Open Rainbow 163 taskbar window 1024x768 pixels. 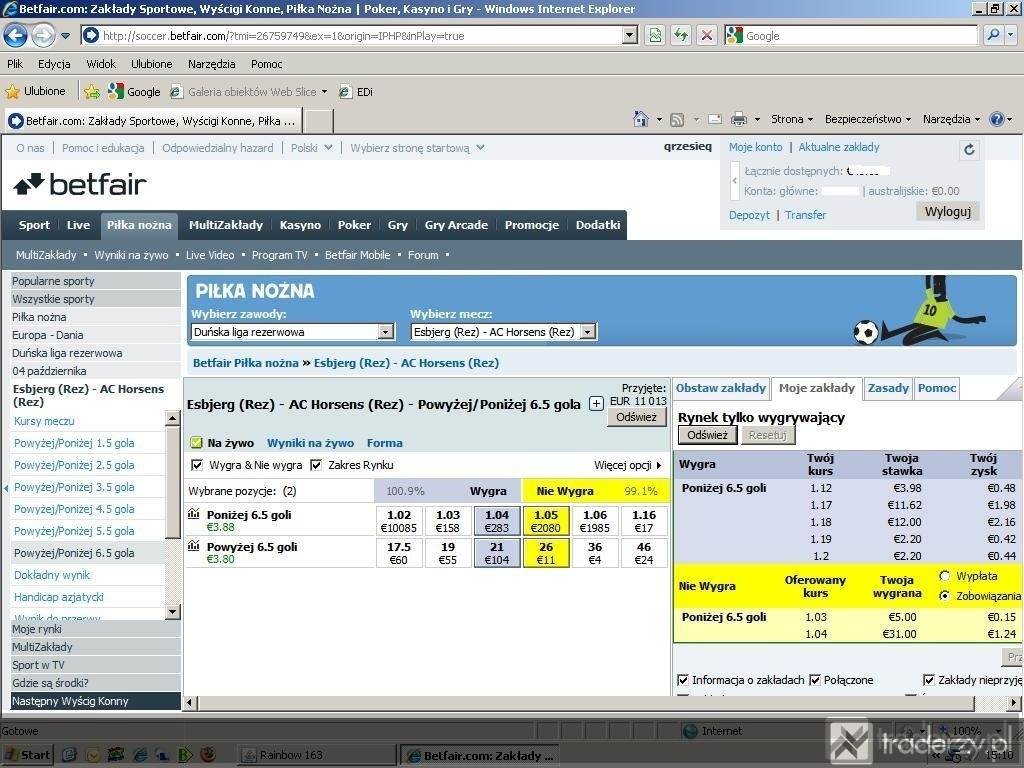click(x=317, y=755)
